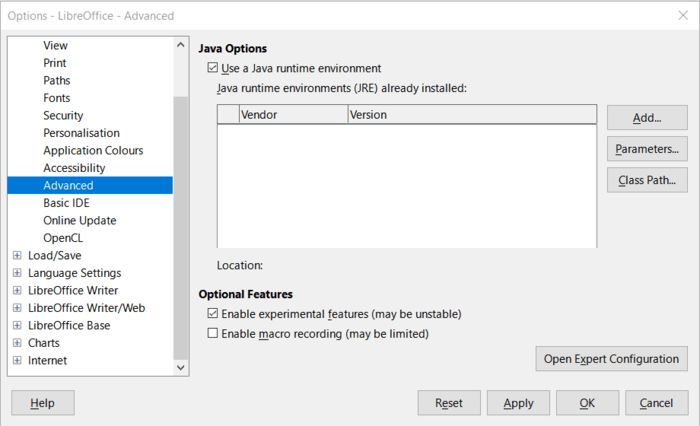Select Print in the options tree

point(54,63)
